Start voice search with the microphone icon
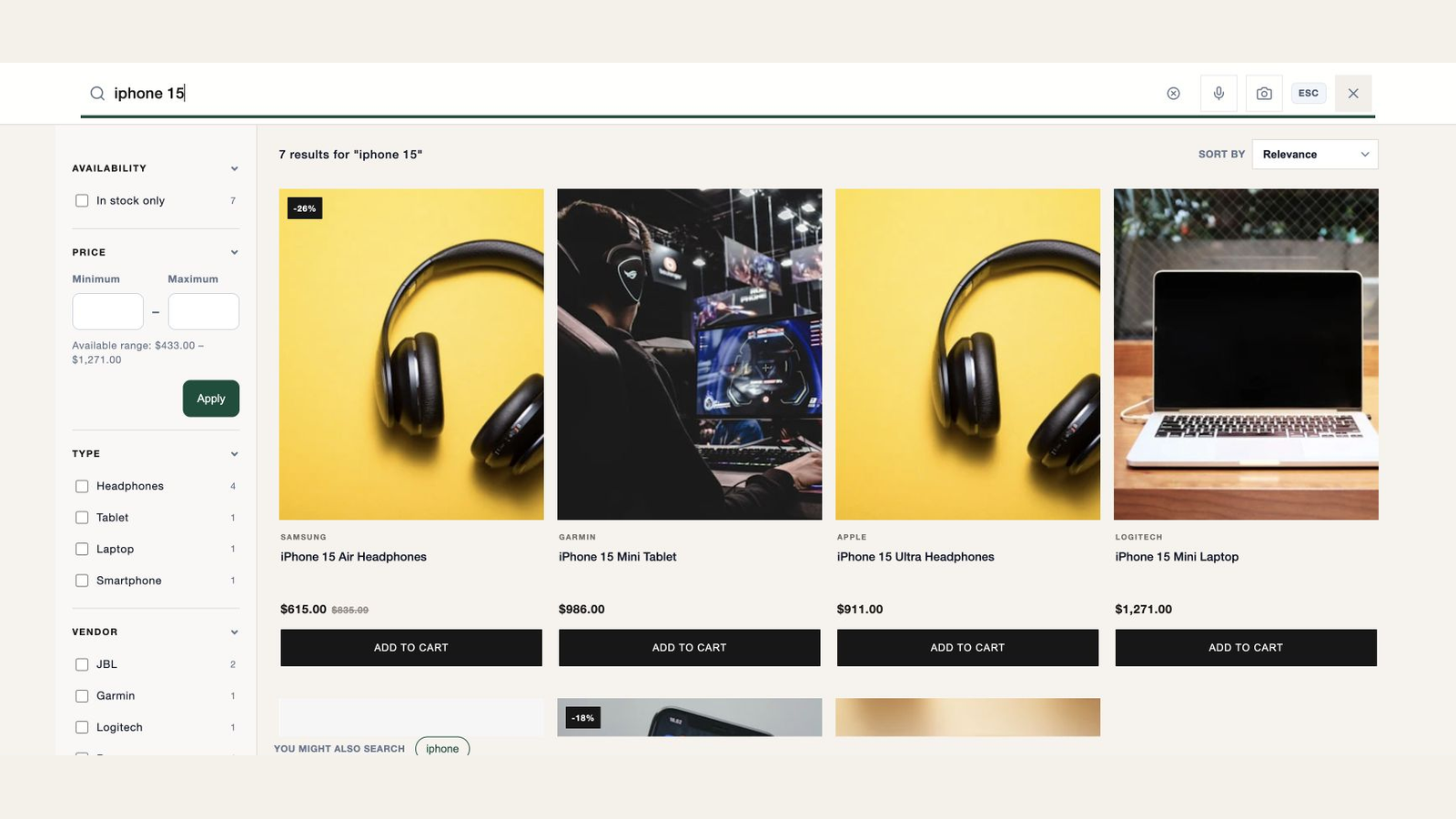Screen dimensions: 1456x819 pos(1218,94)
